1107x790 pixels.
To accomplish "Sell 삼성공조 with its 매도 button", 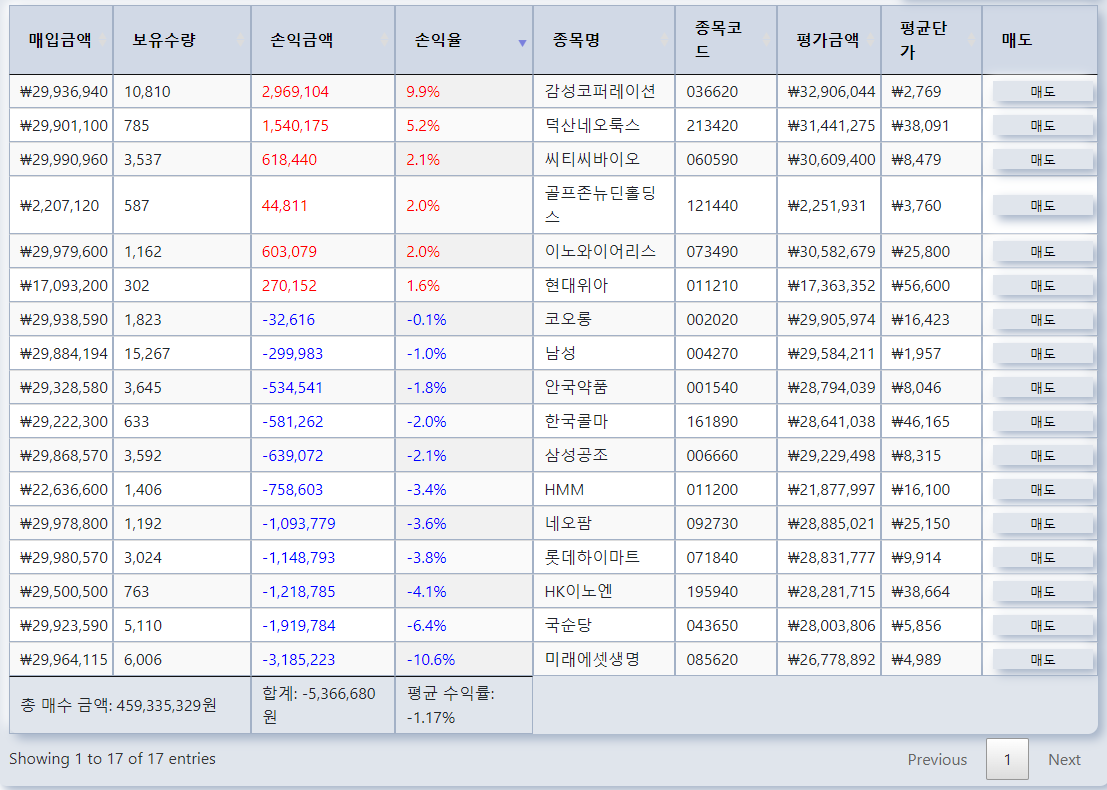I will coord(1043,455).
